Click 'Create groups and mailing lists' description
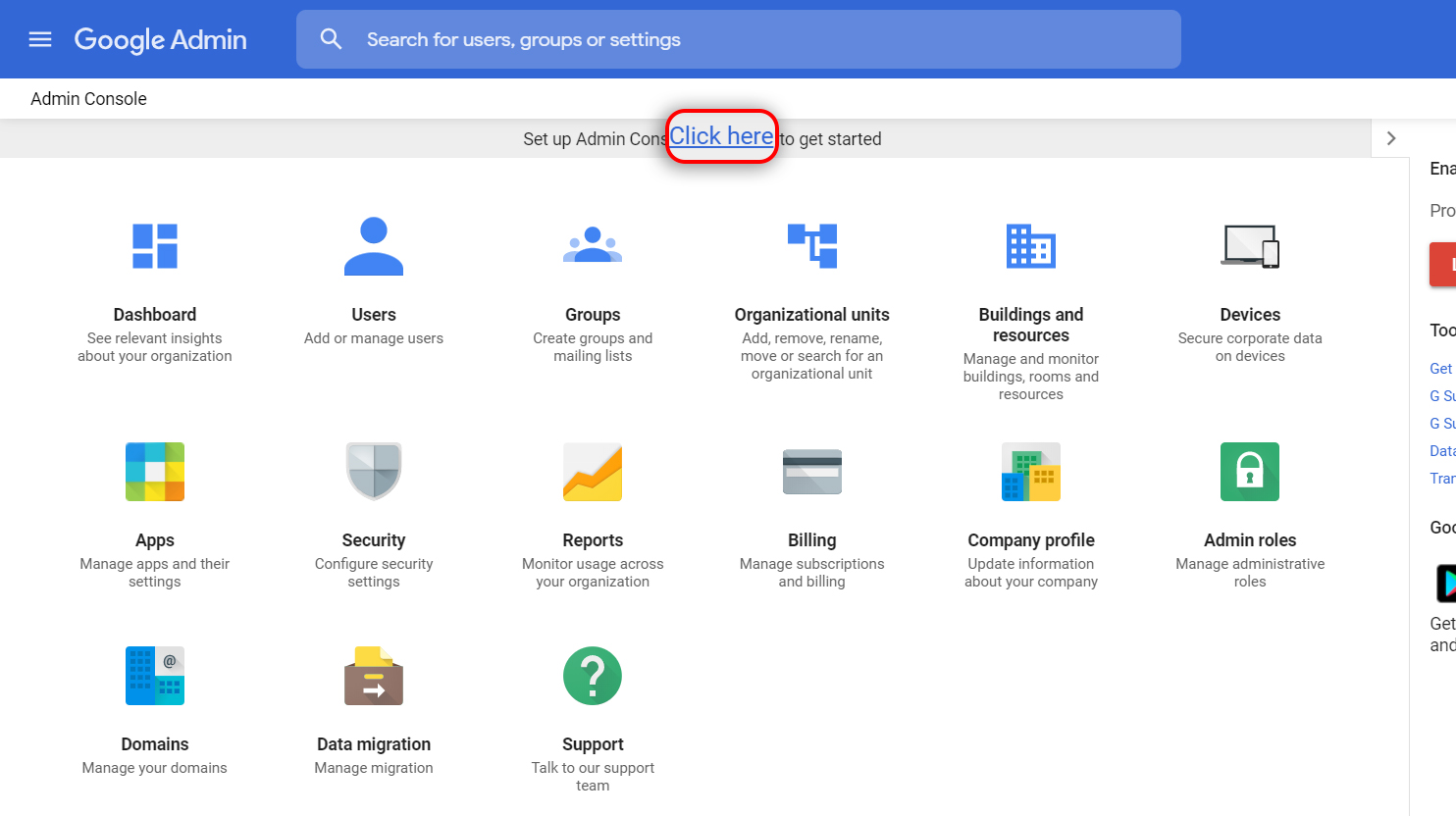This screenshot has width=1456, height=816. 593,347
